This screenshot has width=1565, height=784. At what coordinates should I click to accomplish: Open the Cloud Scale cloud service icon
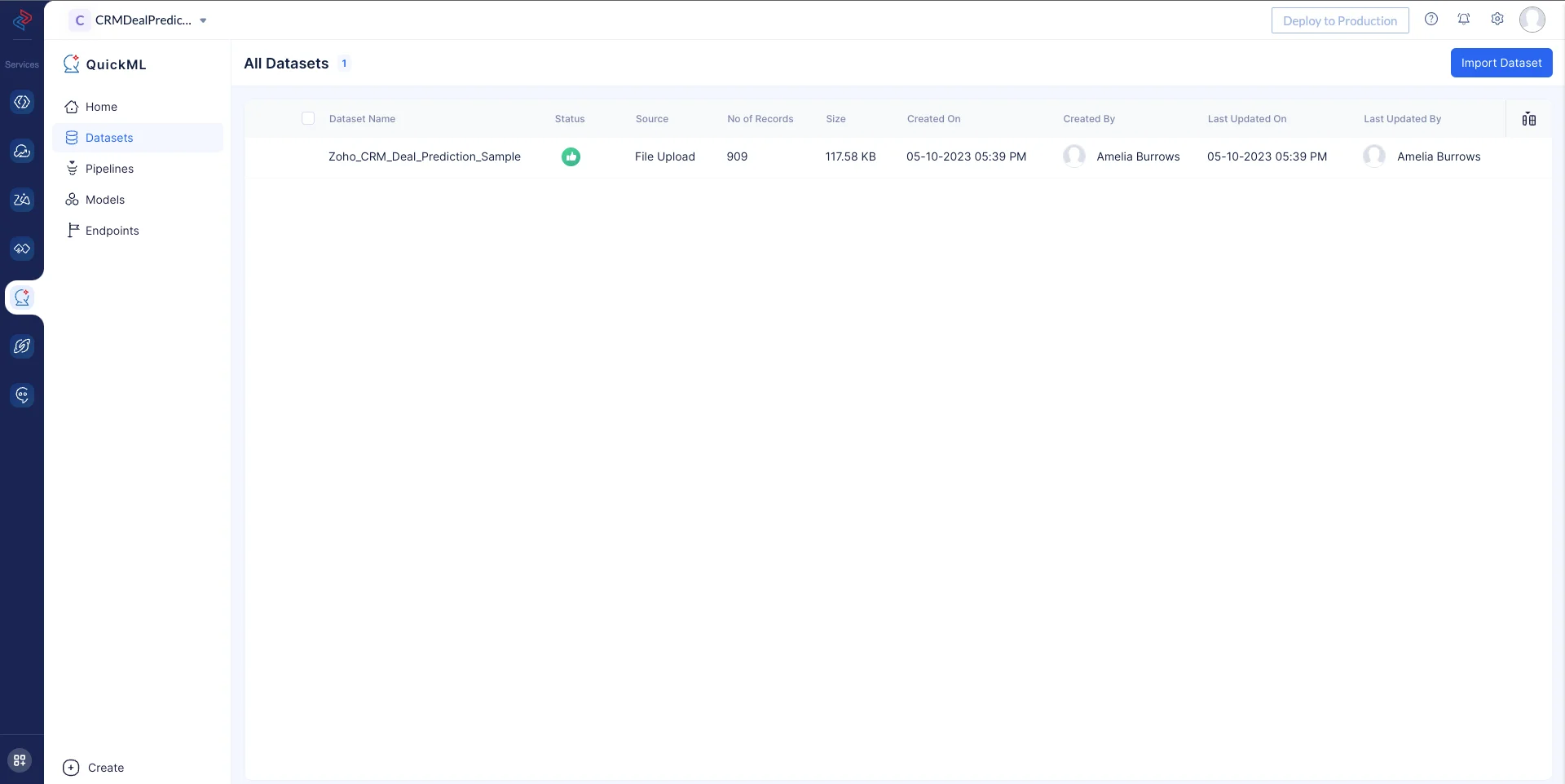click(22, 151)
